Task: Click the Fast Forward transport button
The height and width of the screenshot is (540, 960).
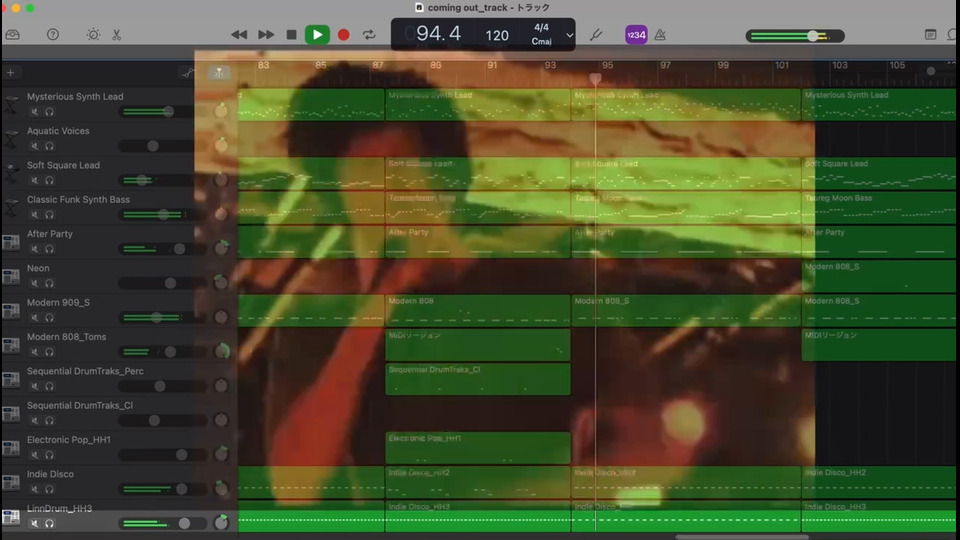Action: pyautogui.click(x=266, y=35)
